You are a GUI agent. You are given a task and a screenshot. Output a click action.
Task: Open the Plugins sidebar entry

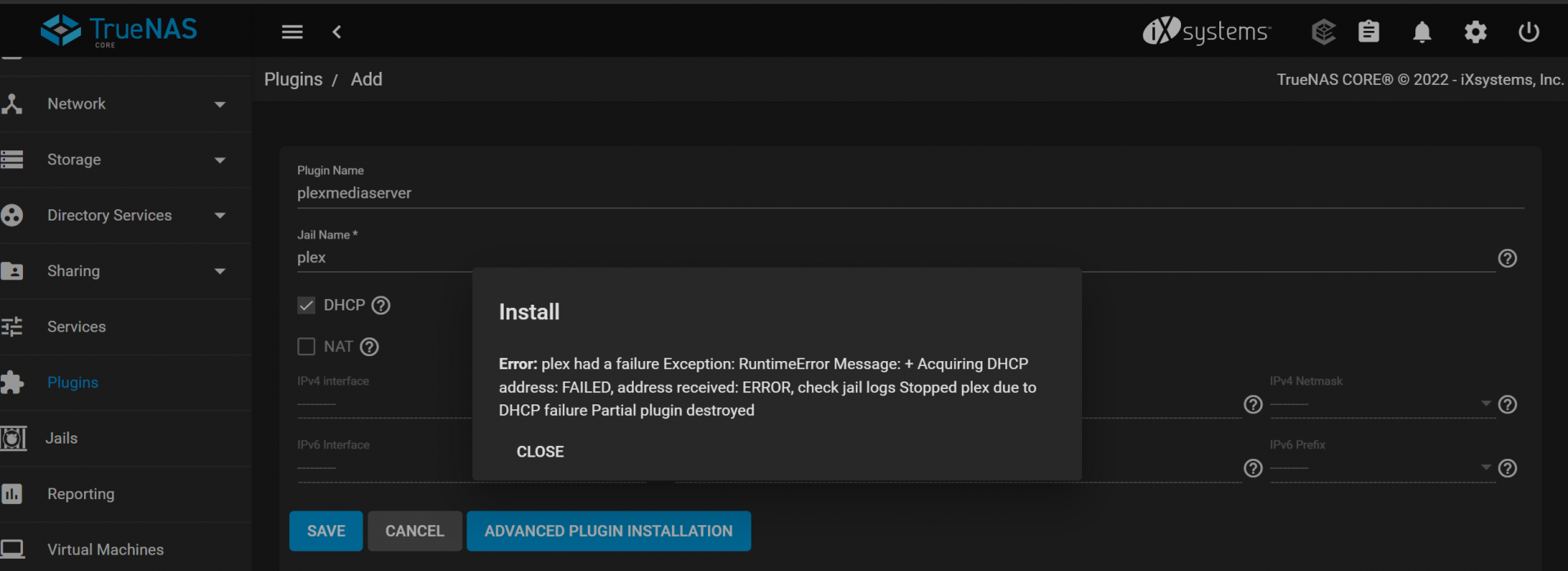[126, 382]
